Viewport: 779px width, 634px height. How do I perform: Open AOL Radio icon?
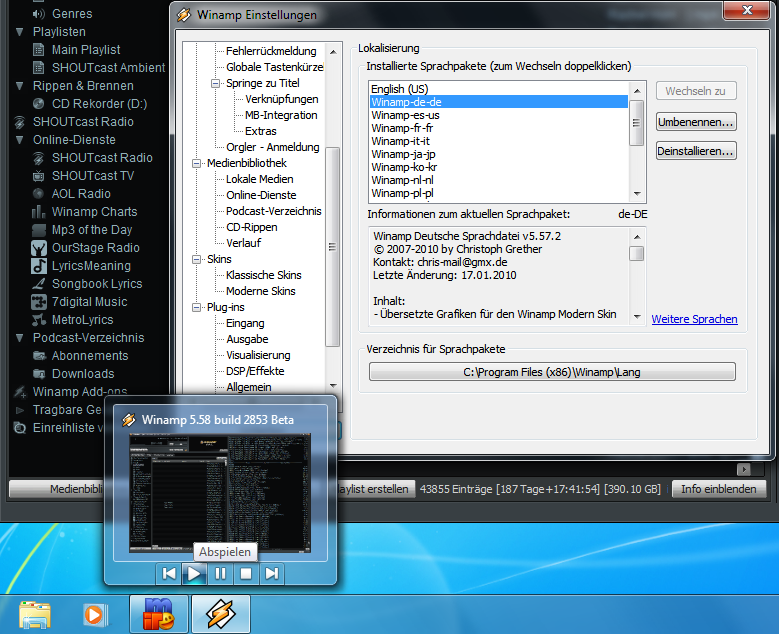(x=38, y=194)
